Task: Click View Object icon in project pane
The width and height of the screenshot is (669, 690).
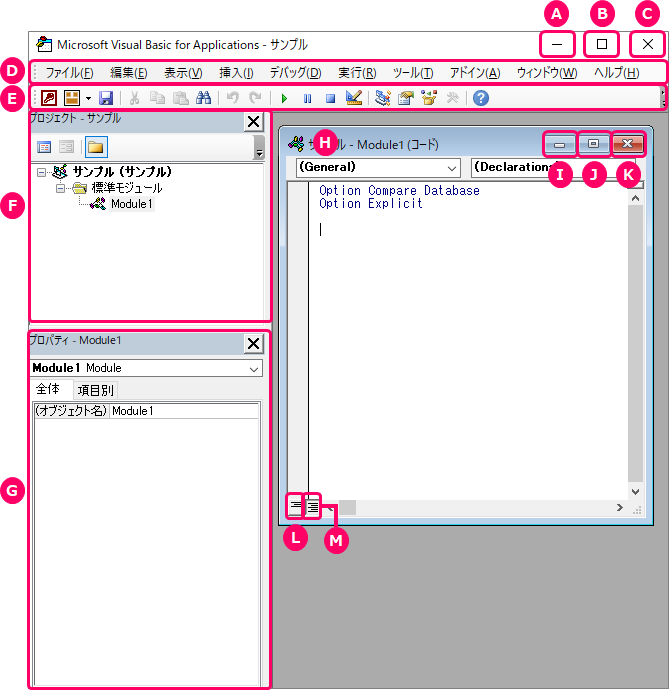Action: tap(66, 147)
